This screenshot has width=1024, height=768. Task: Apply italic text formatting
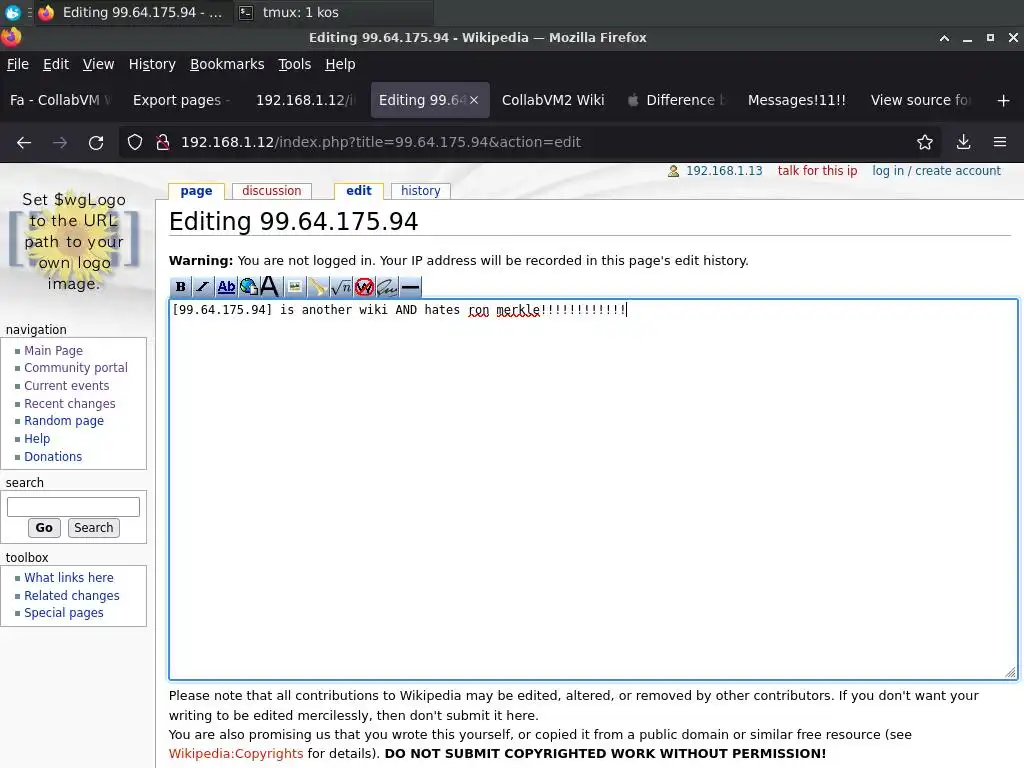(202, 287)
